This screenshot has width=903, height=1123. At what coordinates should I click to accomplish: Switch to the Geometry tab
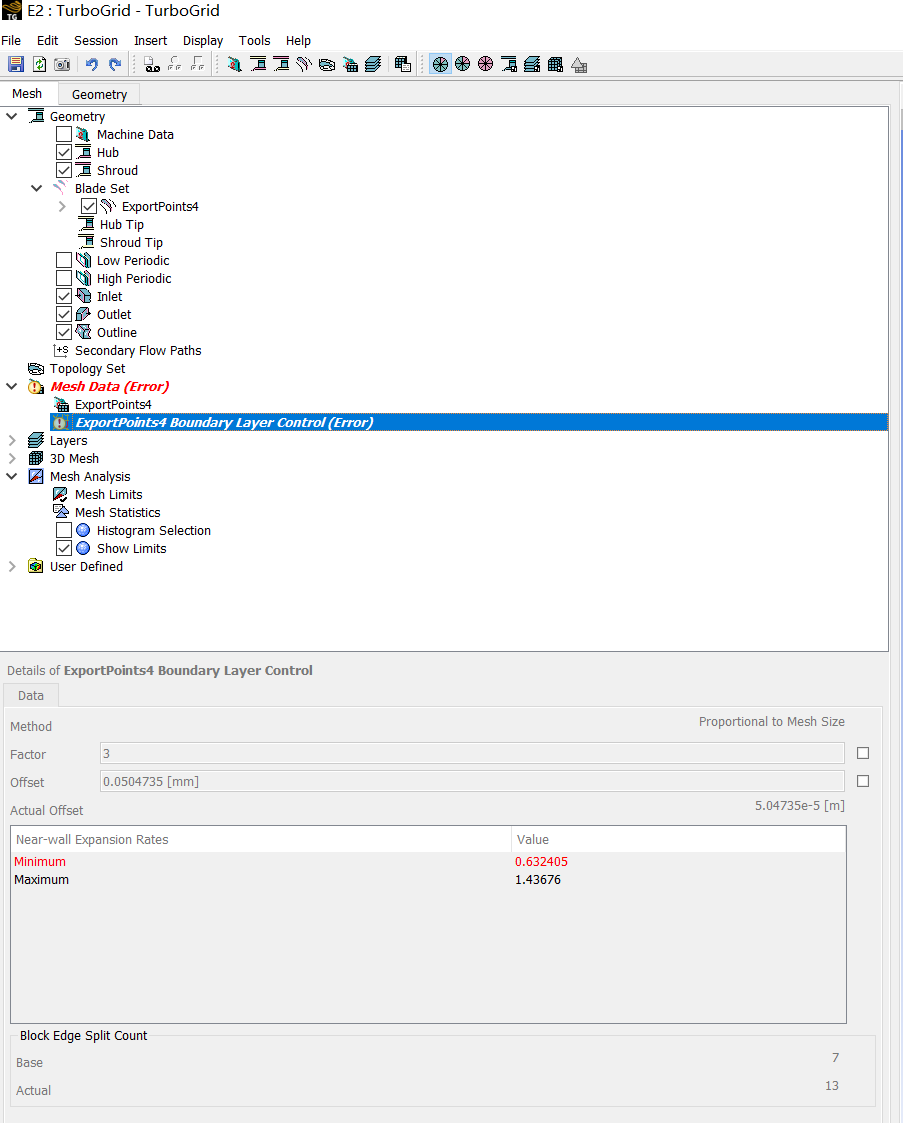99,95
